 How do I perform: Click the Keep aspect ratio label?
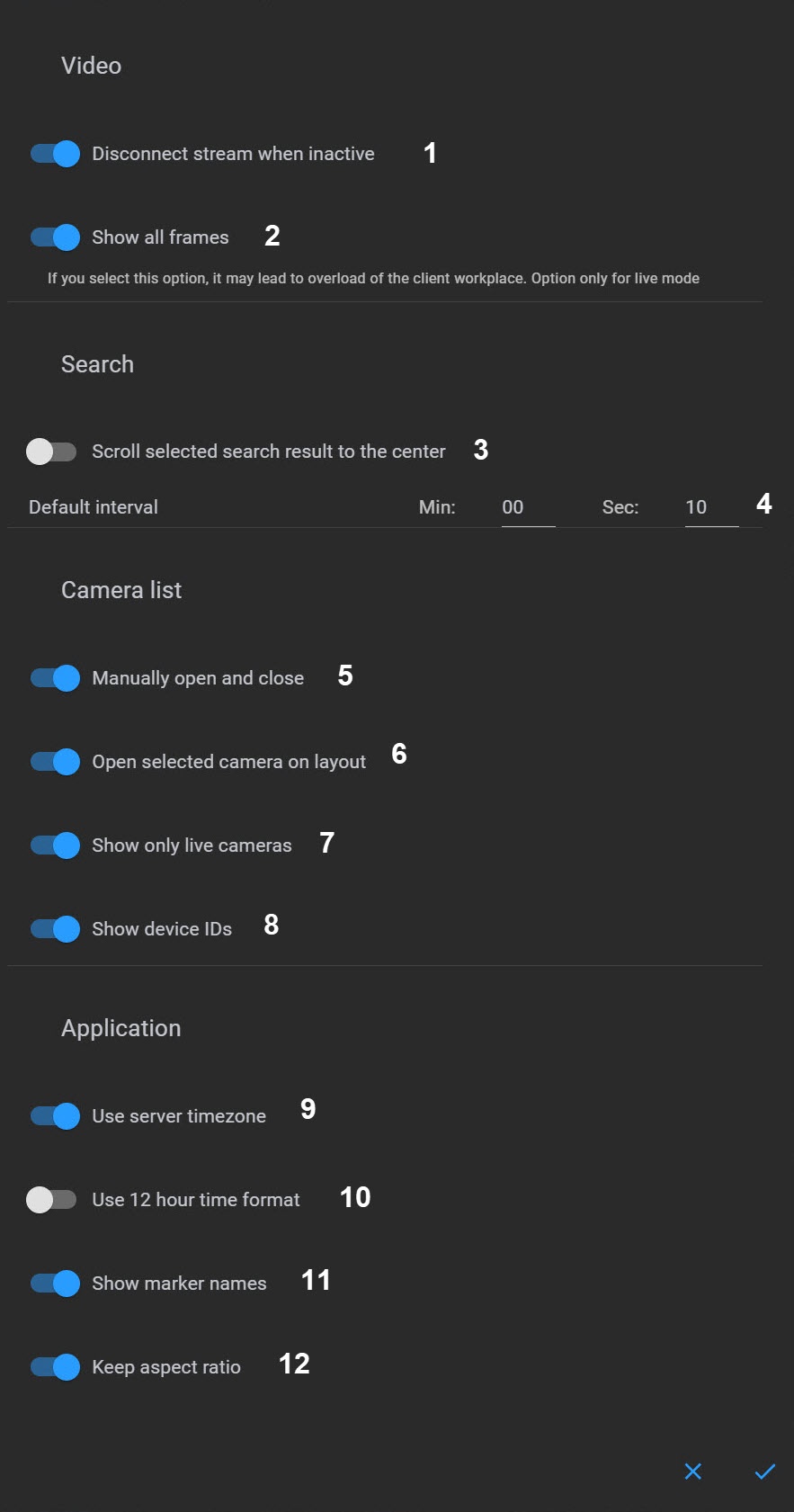[166, 1367]
